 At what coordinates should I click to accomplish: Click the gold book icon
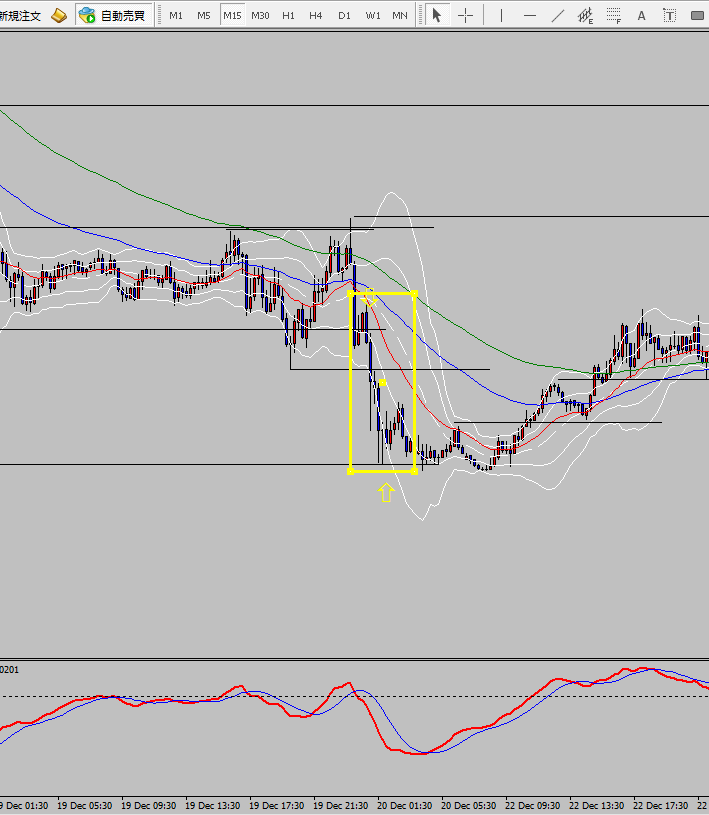click(60, 15)
